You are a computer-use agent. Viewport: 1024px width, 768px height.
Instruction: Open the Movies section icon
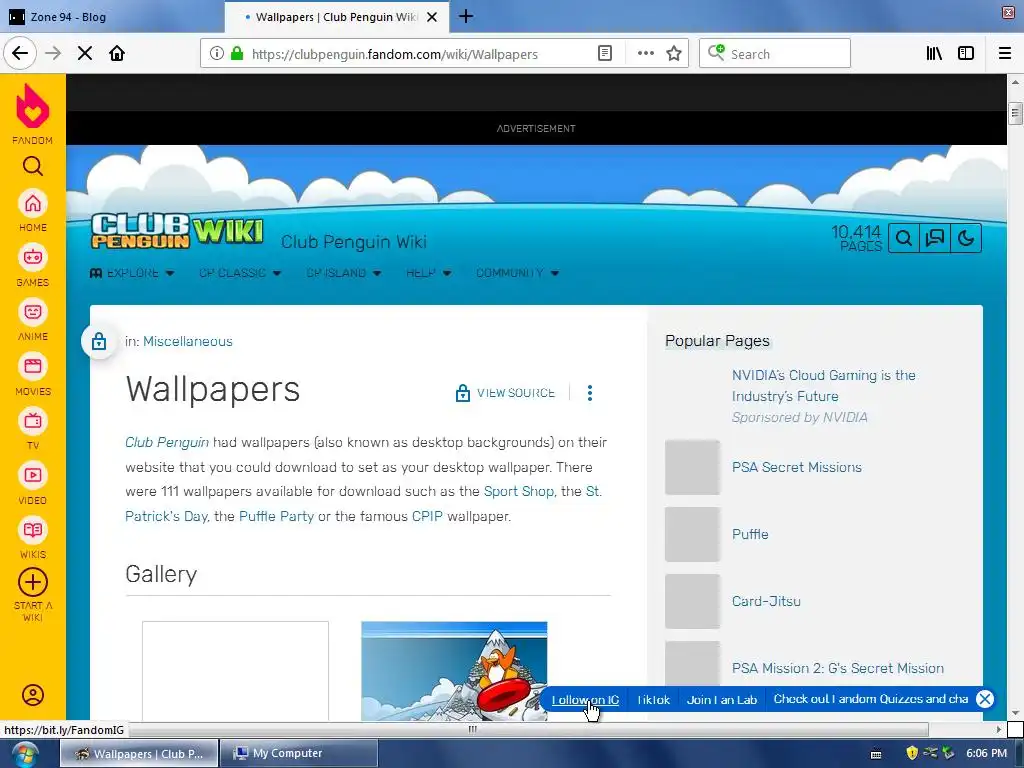[33, 366]
